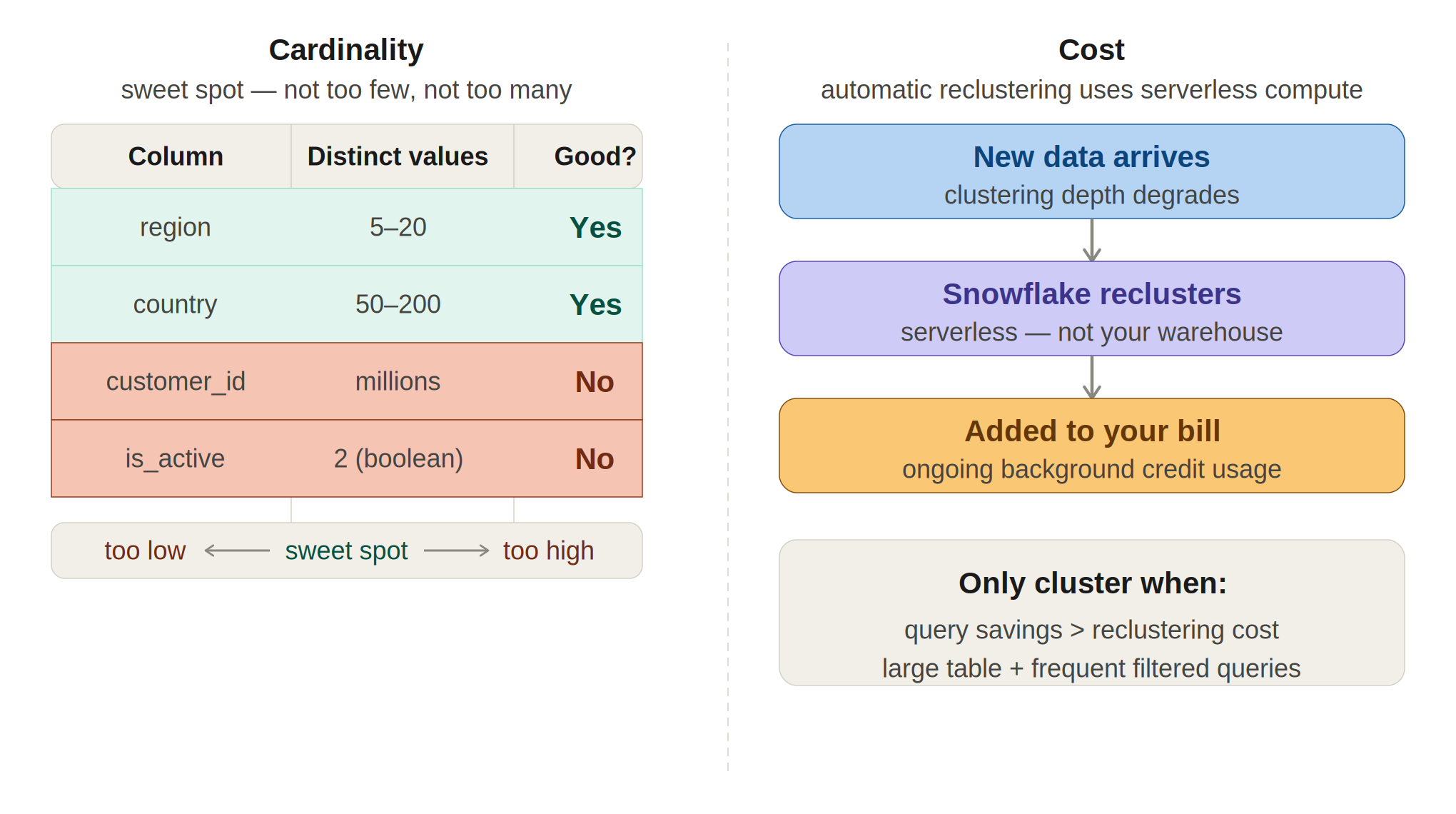The width and height of the screenshot is (1456, 814).
Task: Select the Snowflake reclusters box
Action: point(1091,308)
